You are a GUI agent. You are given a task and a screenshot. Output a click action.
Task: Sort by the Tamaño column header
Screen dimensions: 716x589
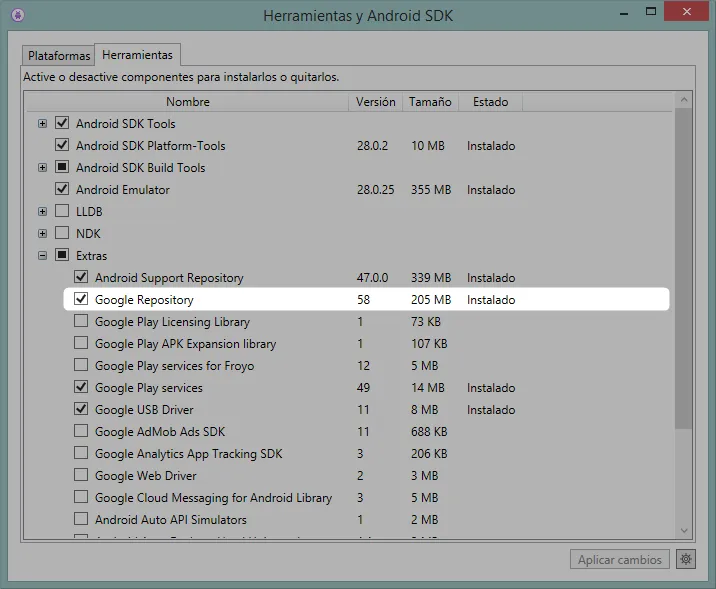(430, 101)
